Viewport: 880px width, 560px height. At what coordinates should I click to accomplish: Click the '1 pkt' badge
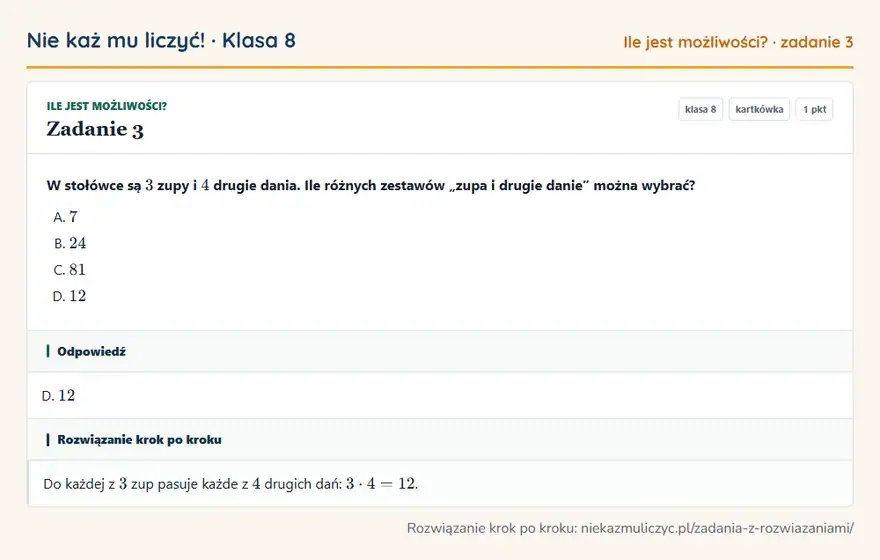(814, 109)
